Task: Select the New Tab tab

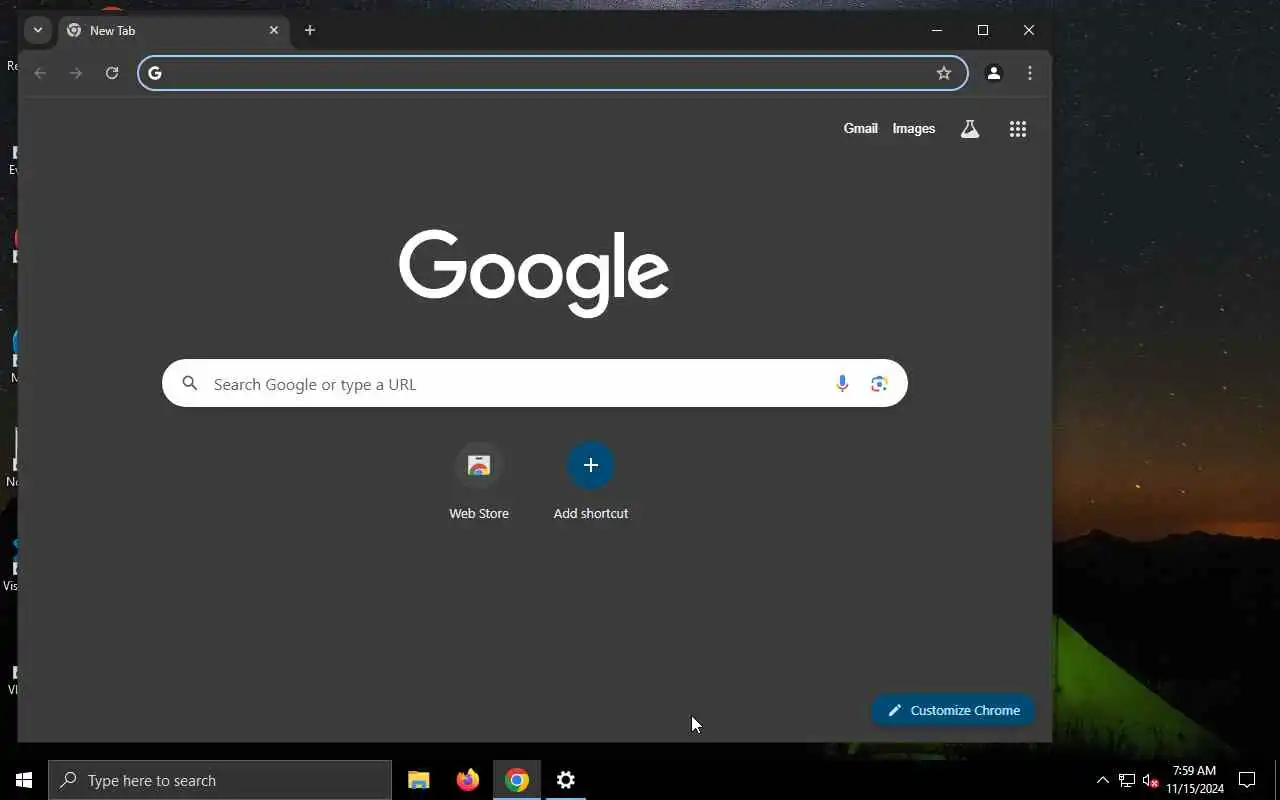Action: pos(173,31)
